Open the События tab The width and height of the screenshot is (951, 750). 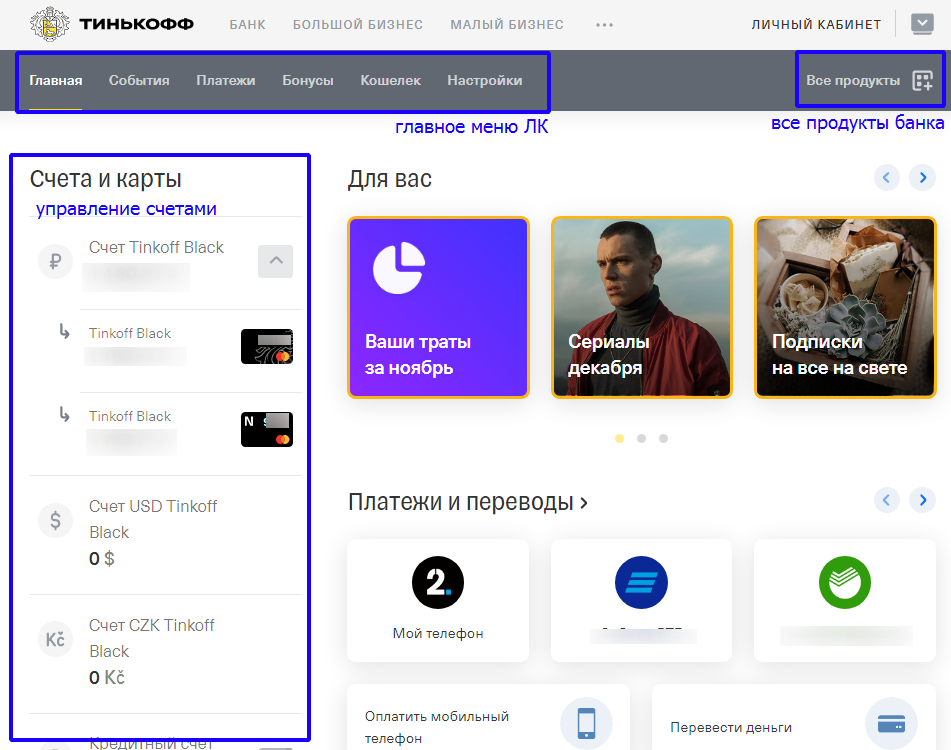(x=139, y=81)
